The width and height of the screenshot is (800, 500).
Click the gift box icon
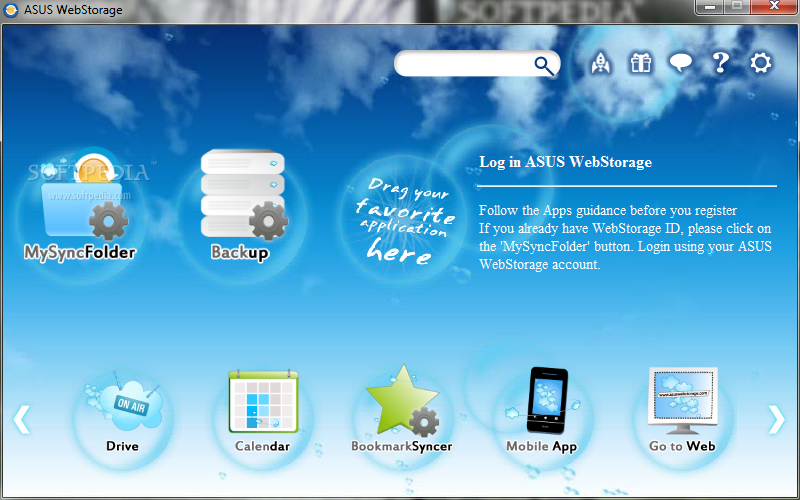(641, 63)
